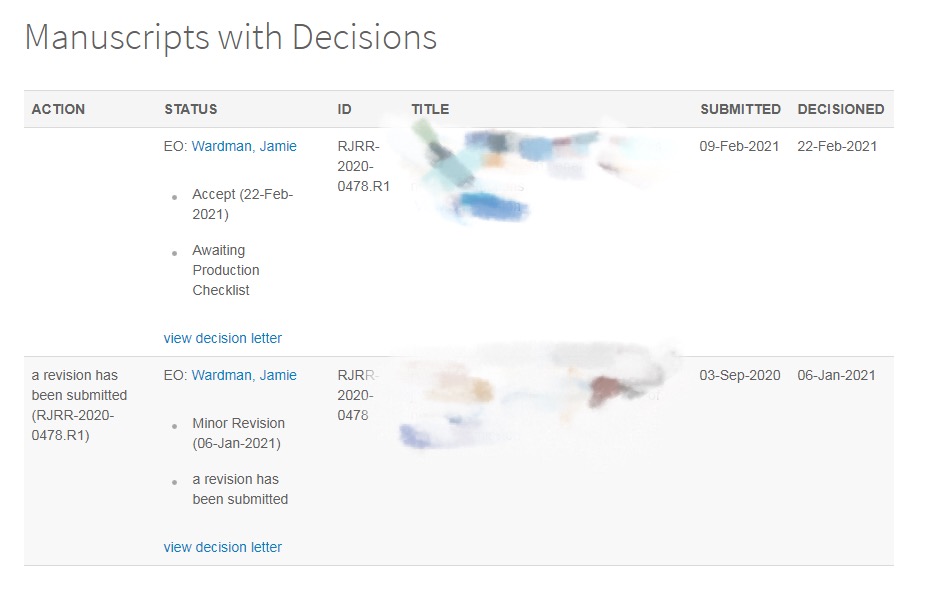Screen dimensions: 946x610
Task: Click the TITLE column header
Action: 430,109
